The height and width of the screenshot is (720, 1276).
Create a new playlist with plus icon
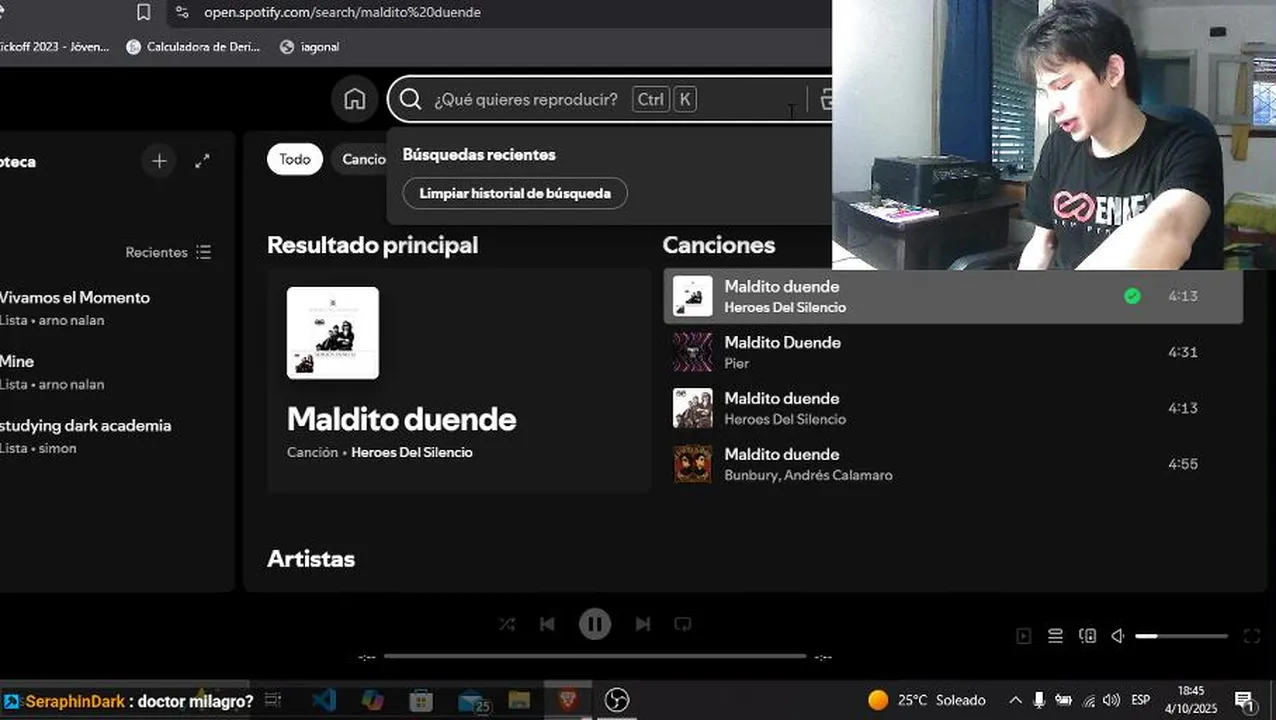(159, 161)
